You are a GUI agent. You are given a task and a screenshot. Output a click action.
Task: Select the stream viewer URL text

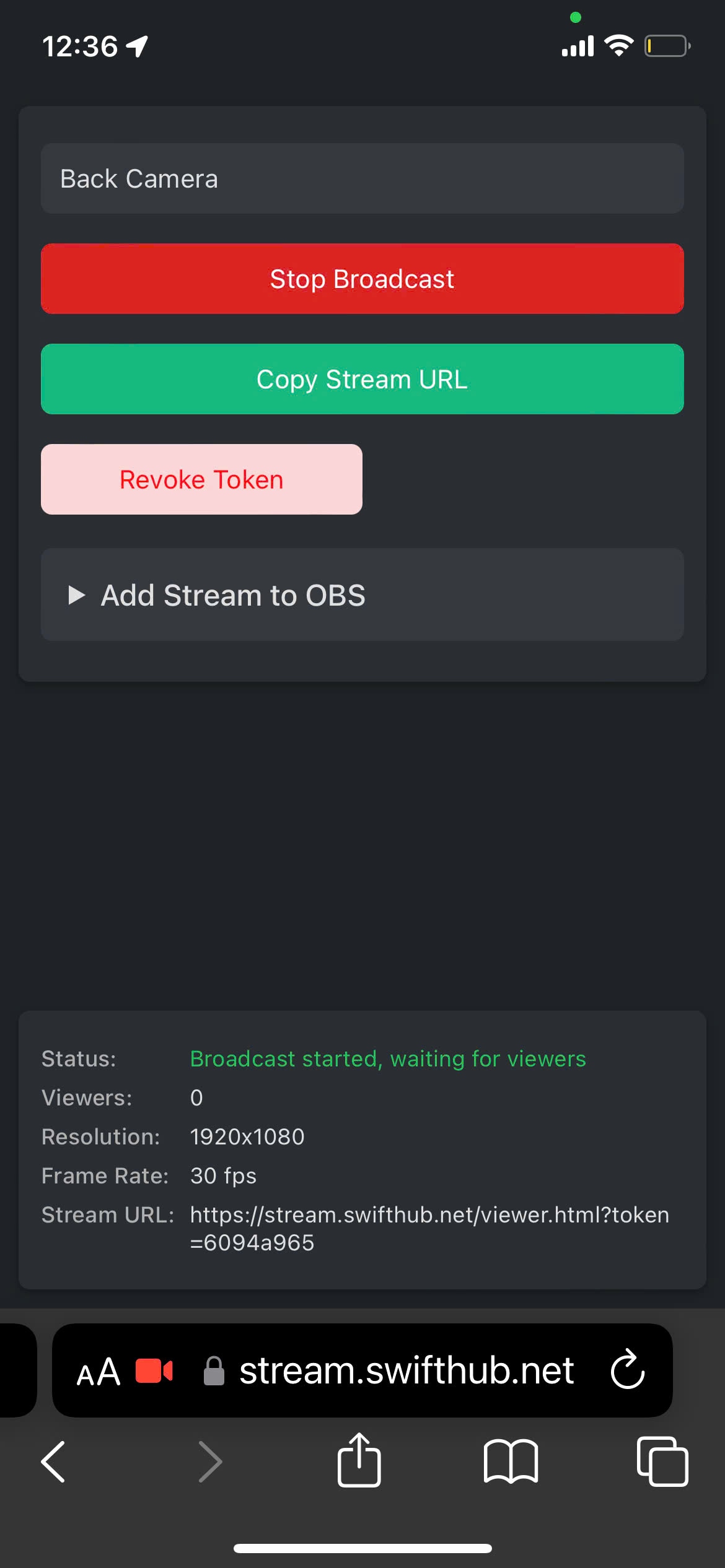(x=429, y=1229)
